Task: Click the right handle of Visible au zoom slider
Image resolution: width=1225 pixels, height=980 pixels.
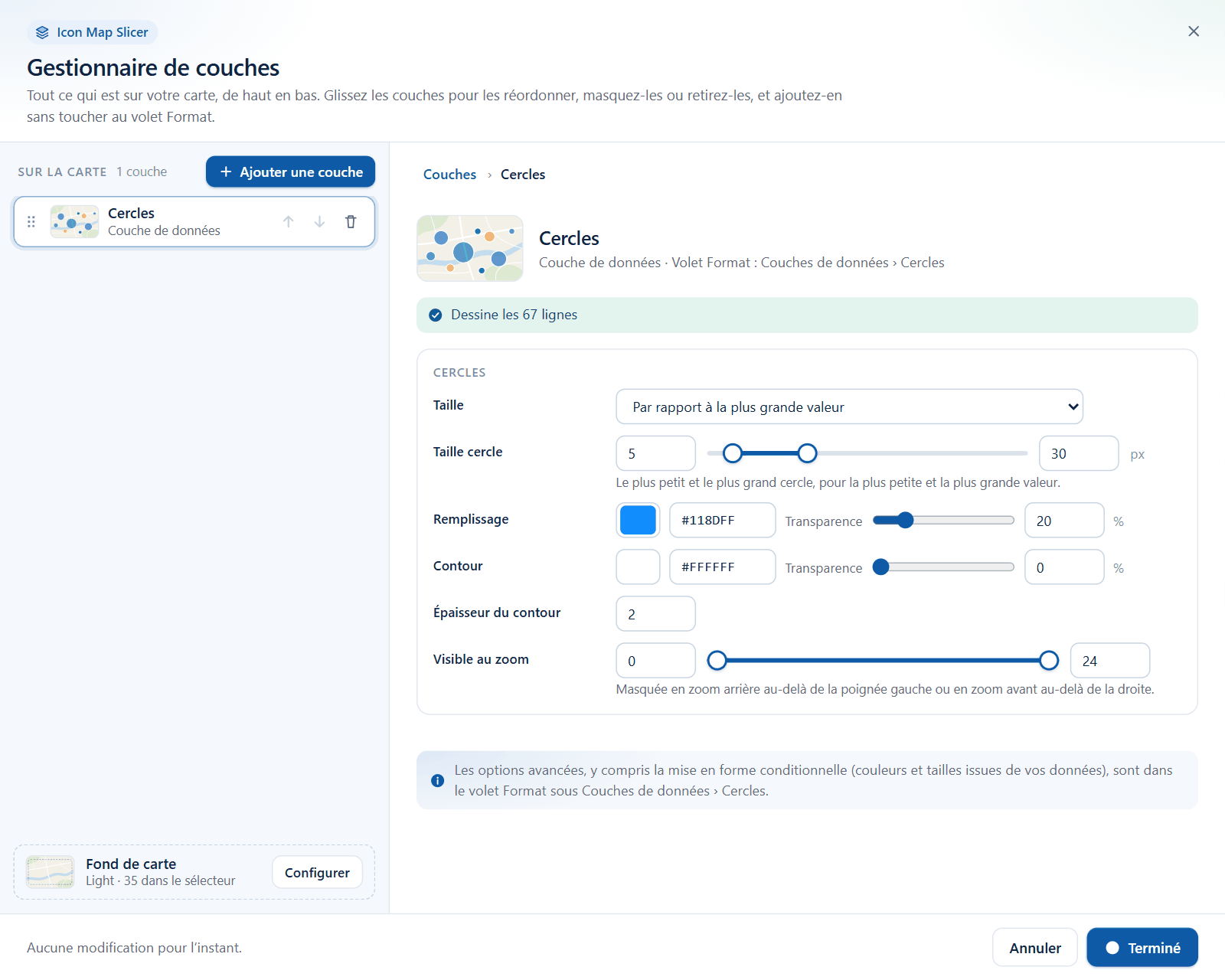Action: coord(1049,660)
